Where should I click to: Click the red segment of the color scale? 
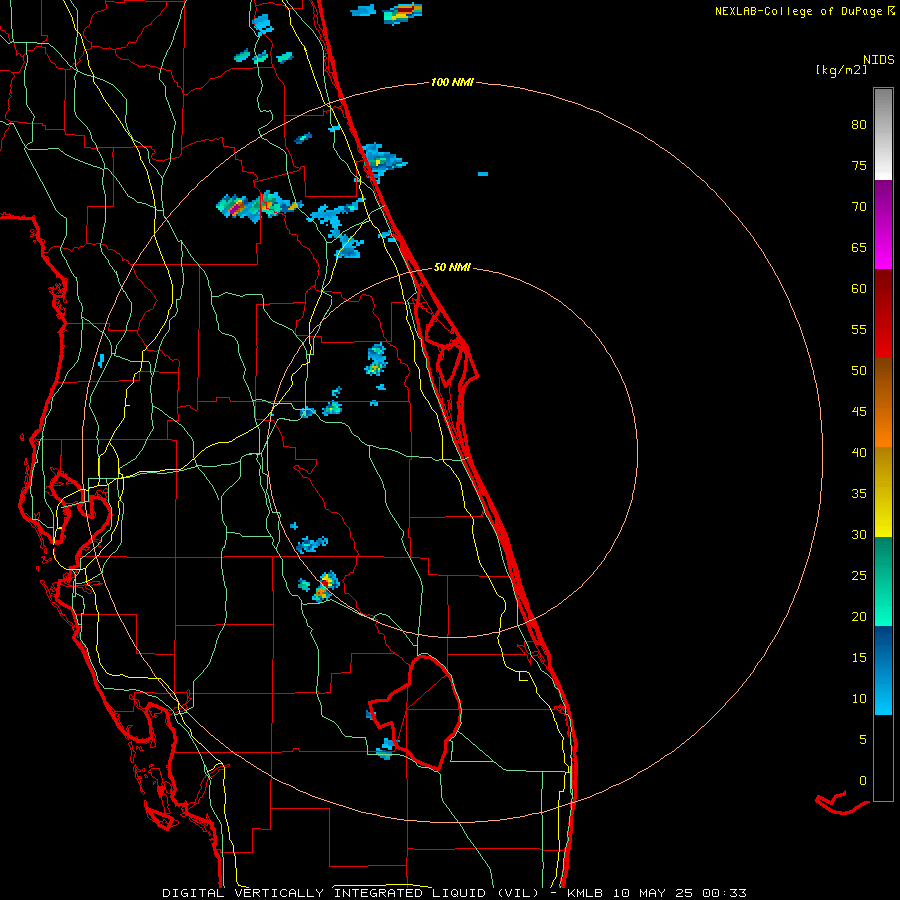pos(883,314)
